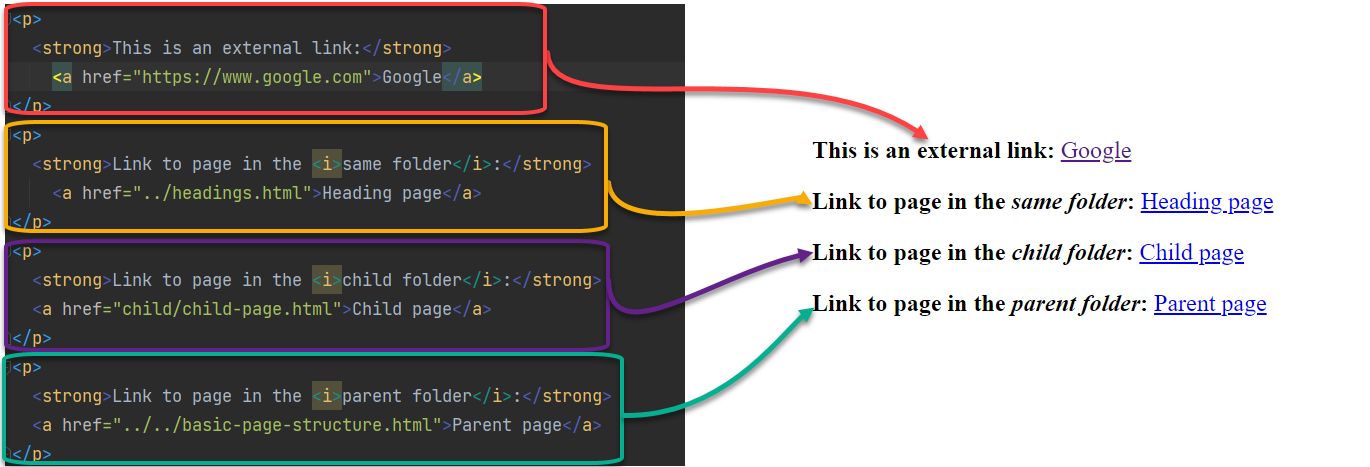This screenshot has width=1370, height=467.
Task: Click 'Child page' anchor text in code
Action: 402,309
